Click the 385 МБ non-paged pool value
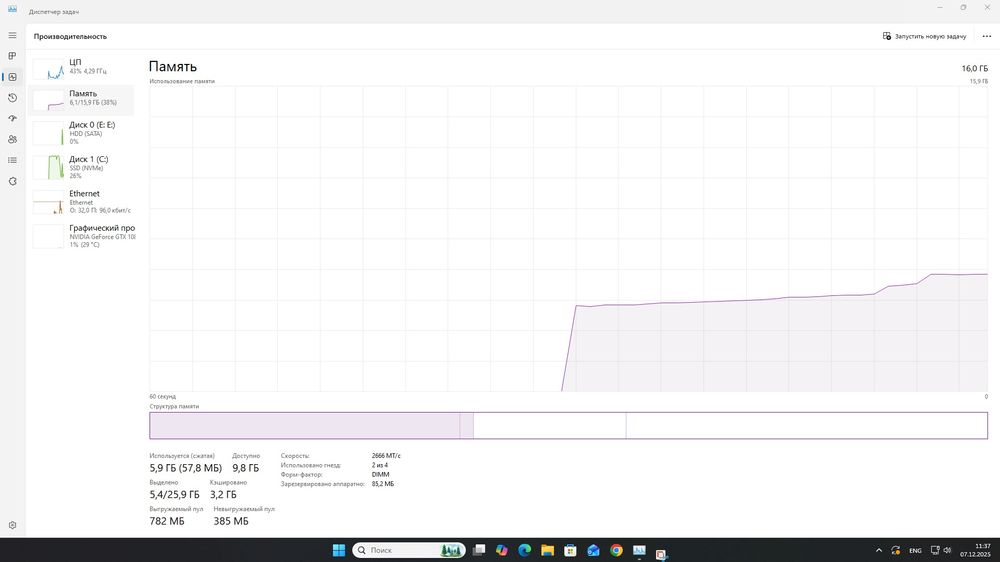 pyautogui.click(x=231, y=521)
